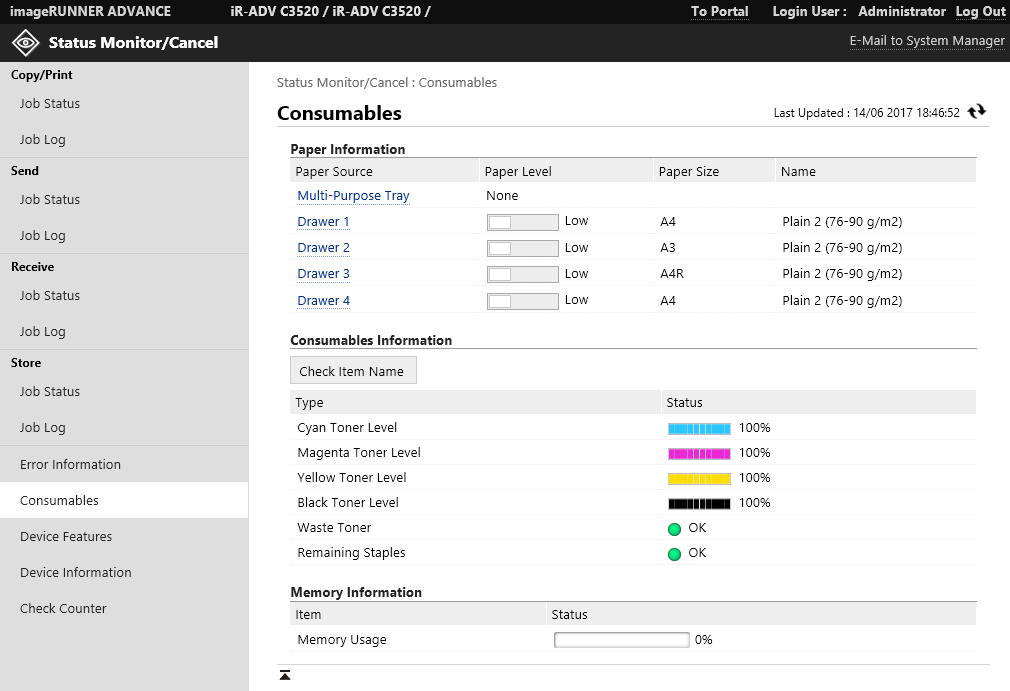1010x691 pixels.
Task: Click the Status Monitor/Cancel eye logo icon
Action: point(25,43)
